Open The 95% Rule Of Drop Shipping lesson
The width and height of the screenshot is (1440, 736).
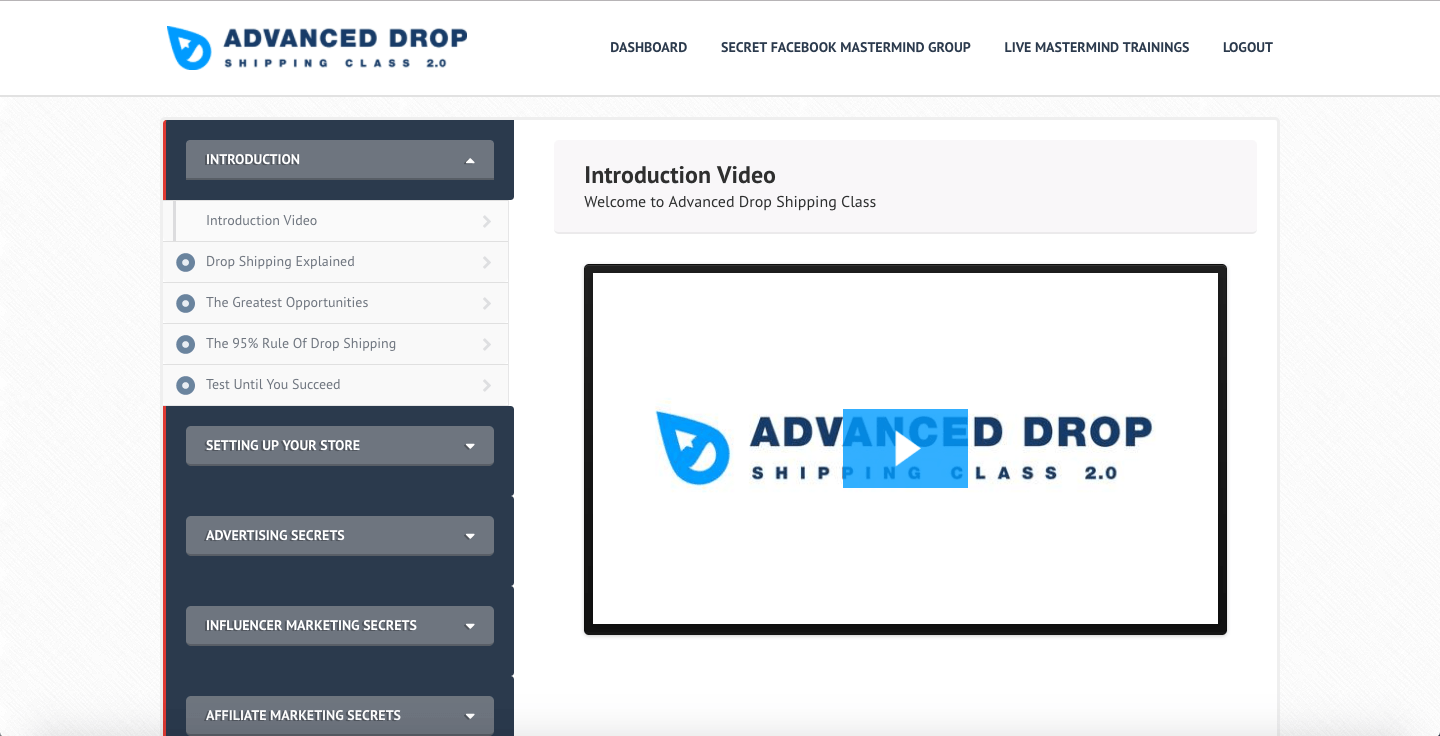pos(335,344)
